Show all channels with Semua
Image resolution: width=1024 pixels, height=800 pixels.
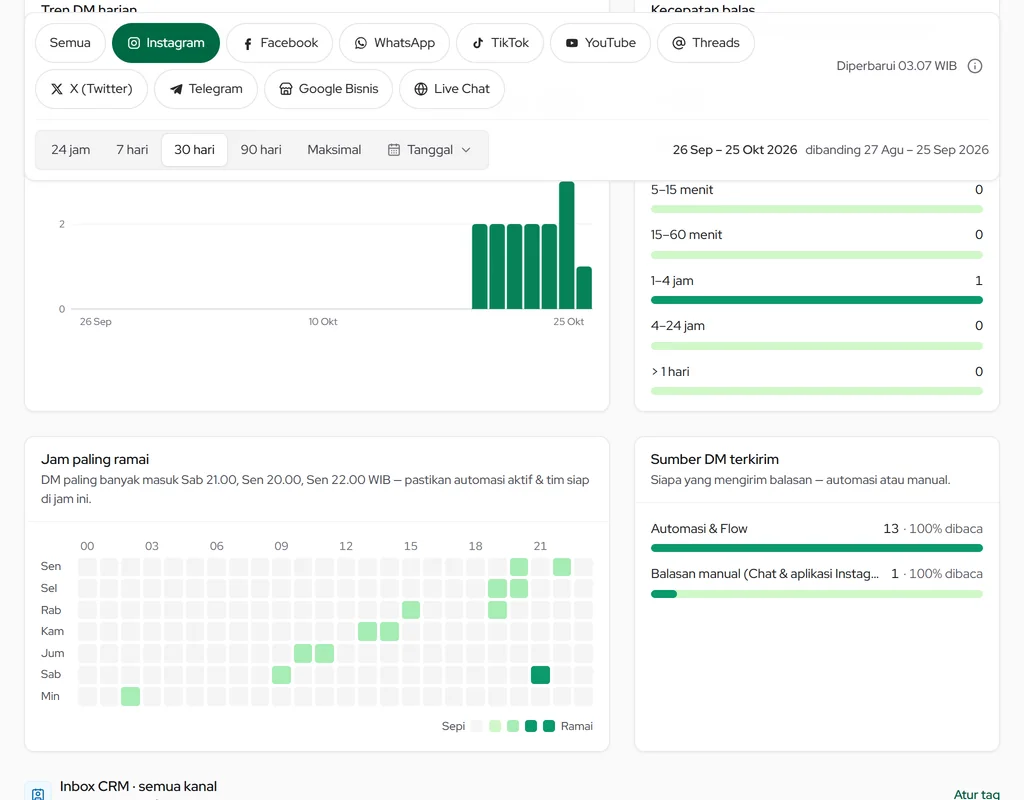(x=70, y=43)
